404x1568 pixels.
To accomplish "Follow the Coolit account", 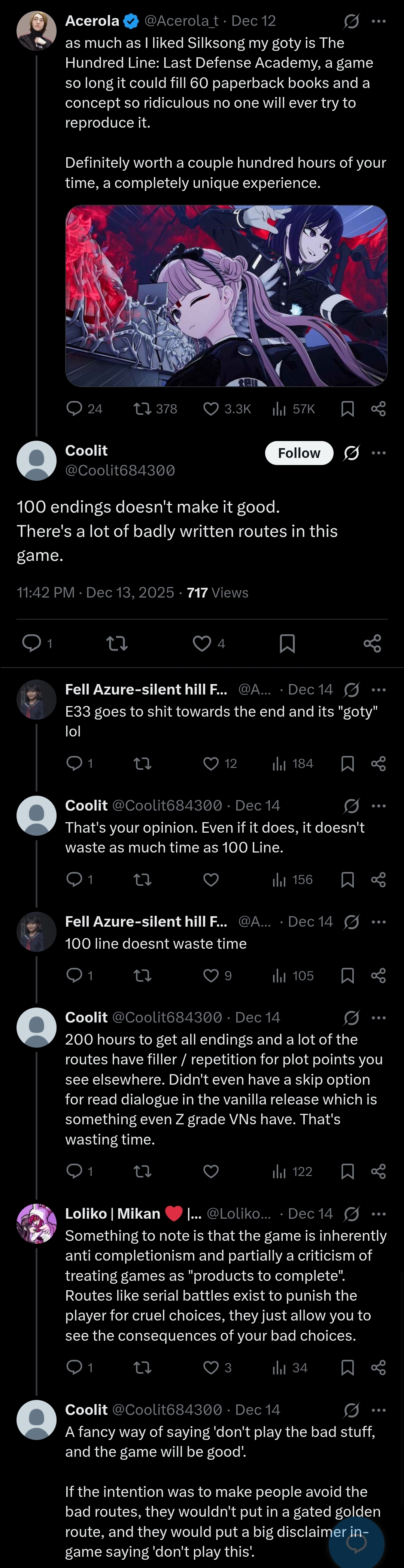I will 299,453.
